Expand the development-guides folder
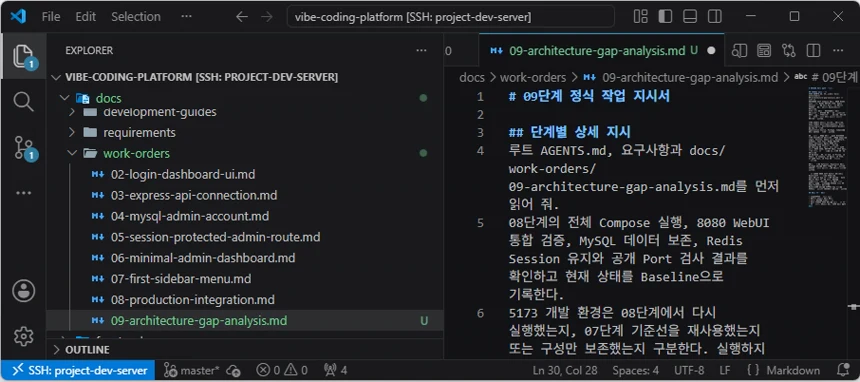This screenshot has width=860, height=382. [71, 112]
